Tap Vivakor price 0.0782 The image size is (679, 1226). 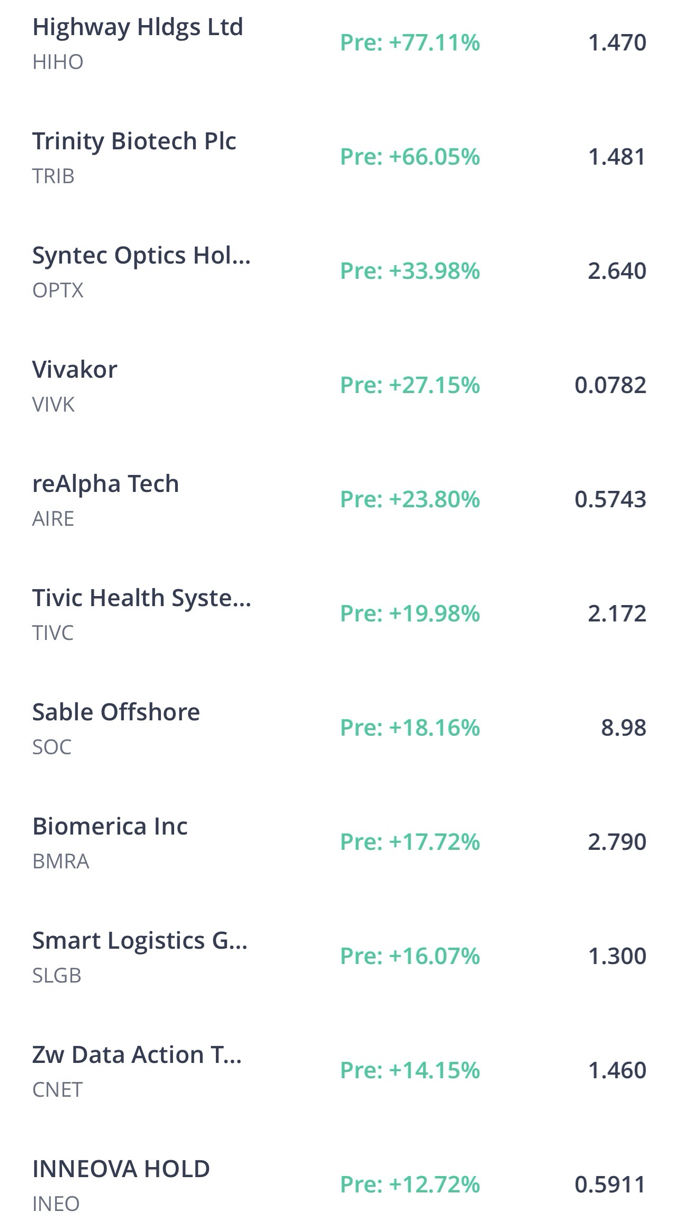(x=611, y=385)
